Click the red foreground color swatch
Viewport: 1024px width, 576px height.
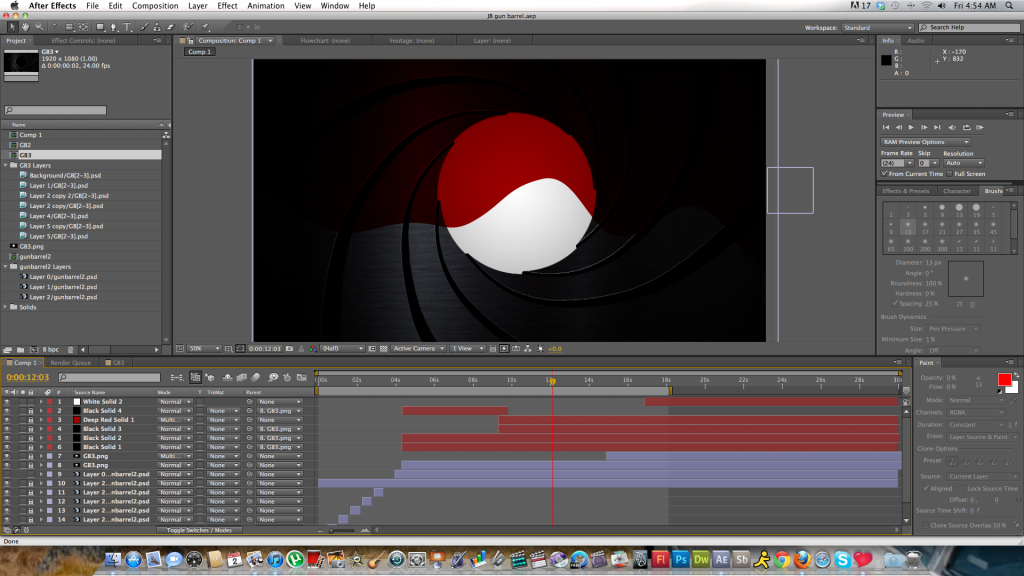1004,379
